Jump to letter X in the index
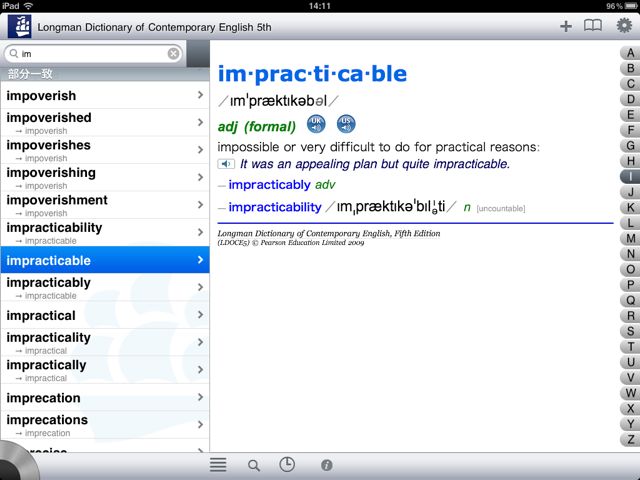 (x=630, y=409)
